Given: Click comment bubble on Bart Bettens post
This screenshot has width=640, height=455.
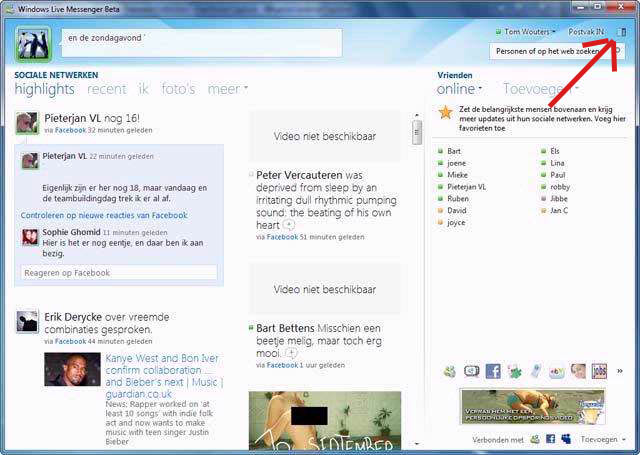Looking at the screenshot, I should tap(291, 353).
